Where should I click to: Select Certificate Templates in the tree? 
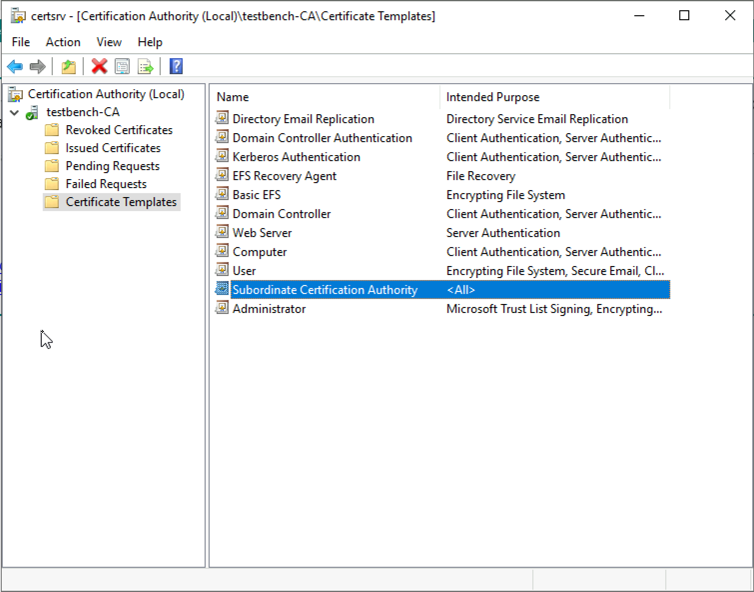[121, 202]
